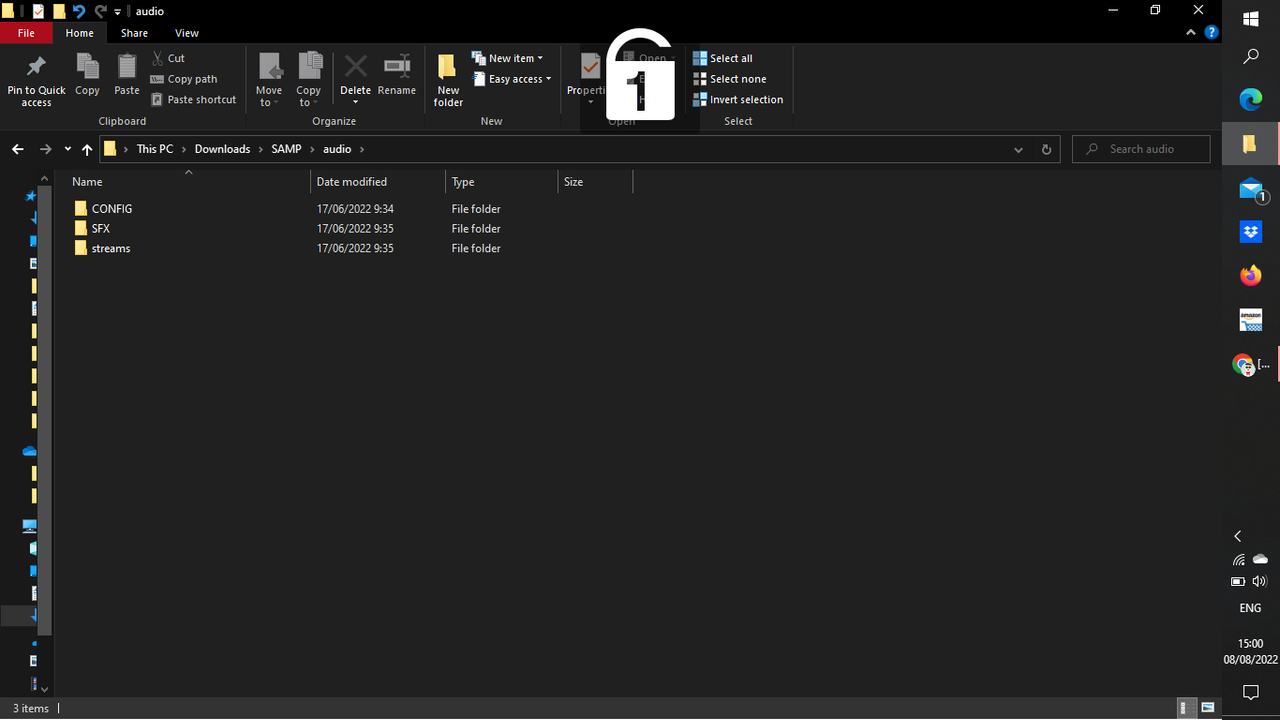Click the Delete X icon
This screenshot has height=720, width=1280.
pyautogui.click(x=355, y=67)
